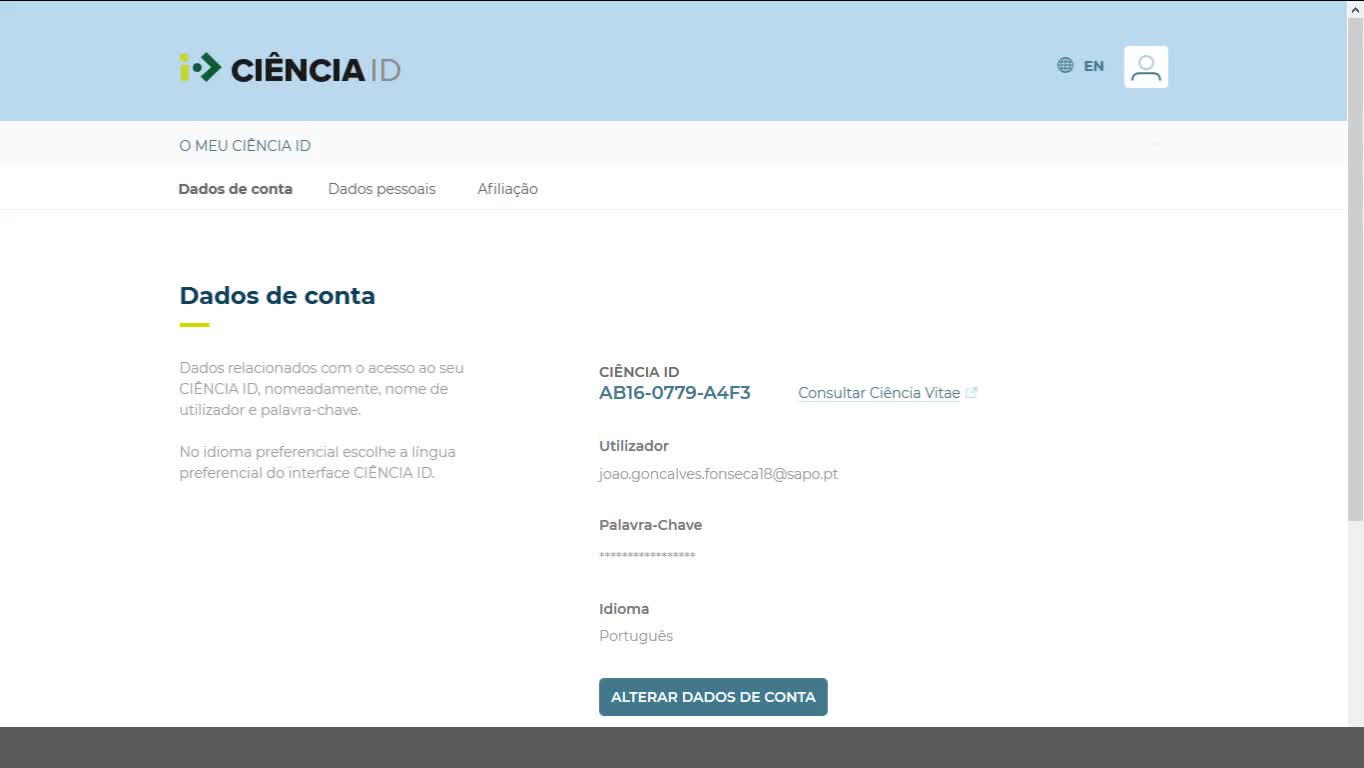Click the Idioma label
The height and width of the screenshot is (768, 1364).
624,609
